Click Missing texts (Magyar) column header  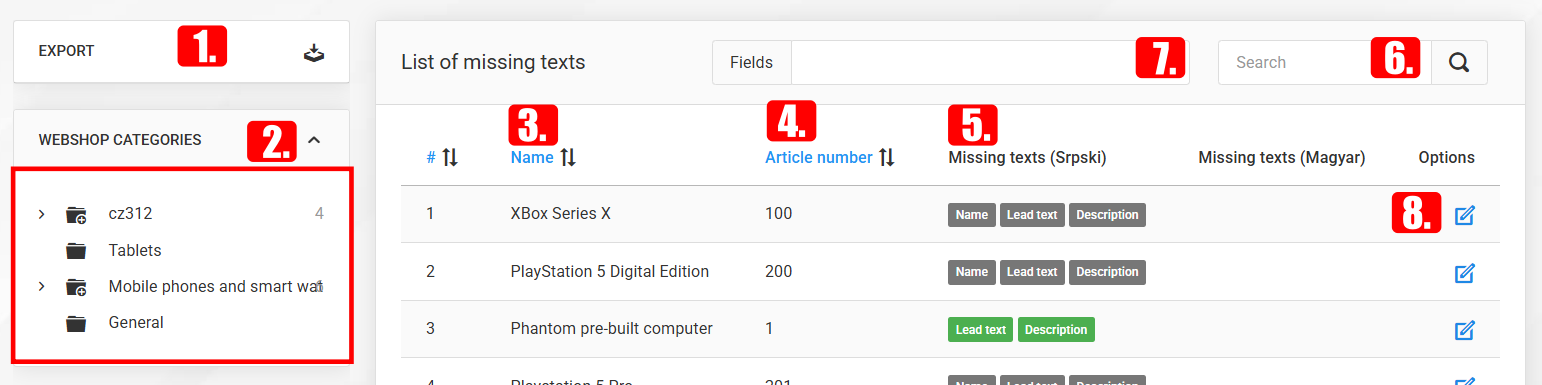[1281, 157]
